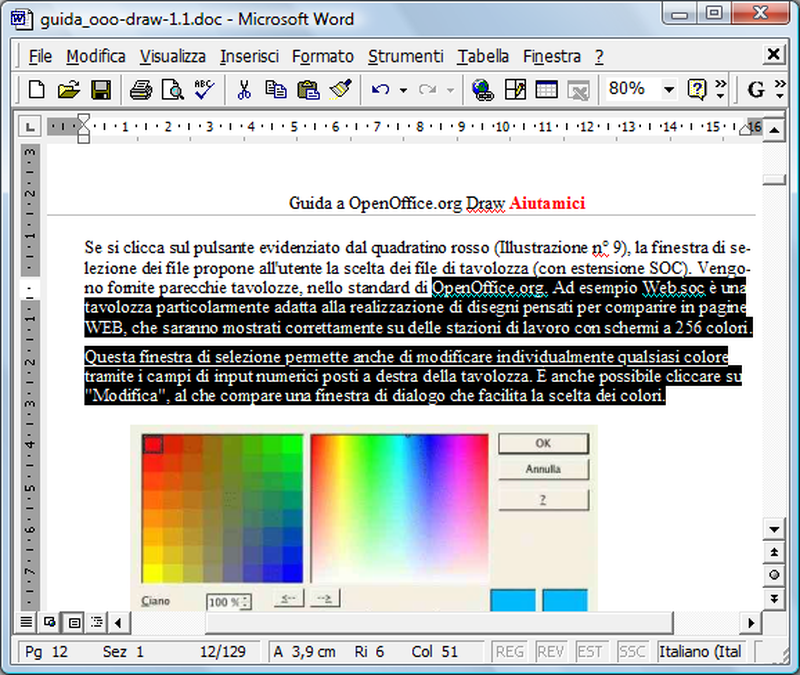800x675 pixels.
Task: Open the Visualizza menu
Action: click(x=173, y=56)
